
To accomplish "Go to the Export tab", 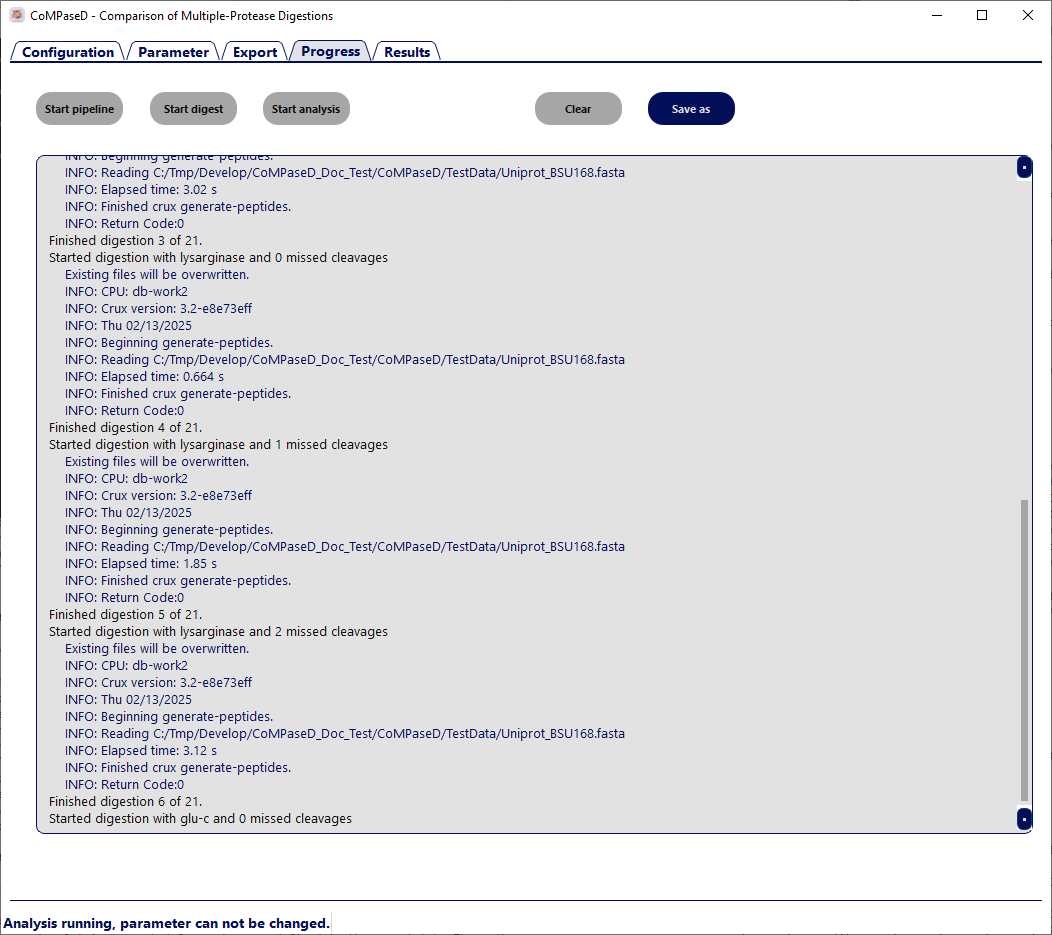I will [x=255, y=52].
